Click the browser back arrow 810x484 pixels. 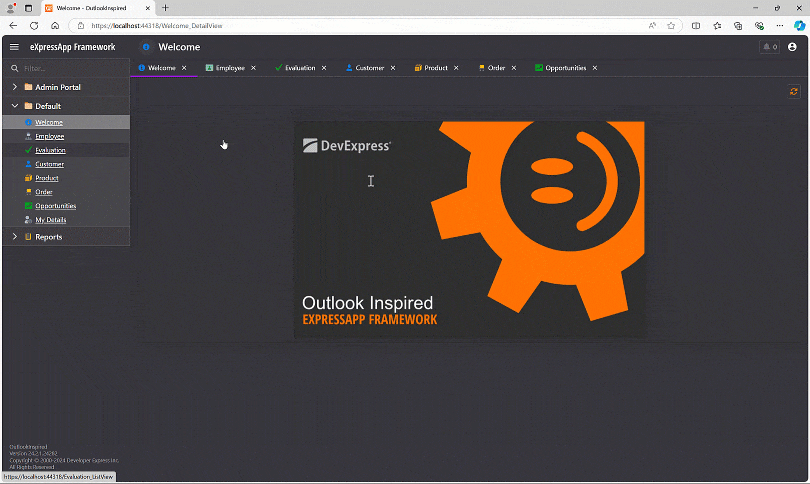coord(13,25)
